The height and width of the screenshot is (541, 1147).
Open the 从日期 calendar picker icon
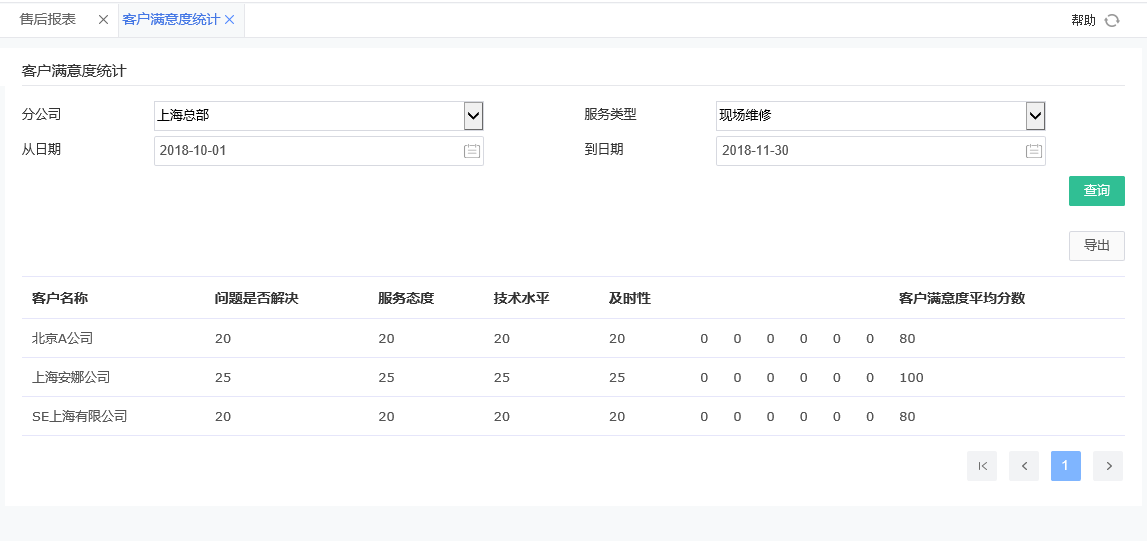pos(472,151)
